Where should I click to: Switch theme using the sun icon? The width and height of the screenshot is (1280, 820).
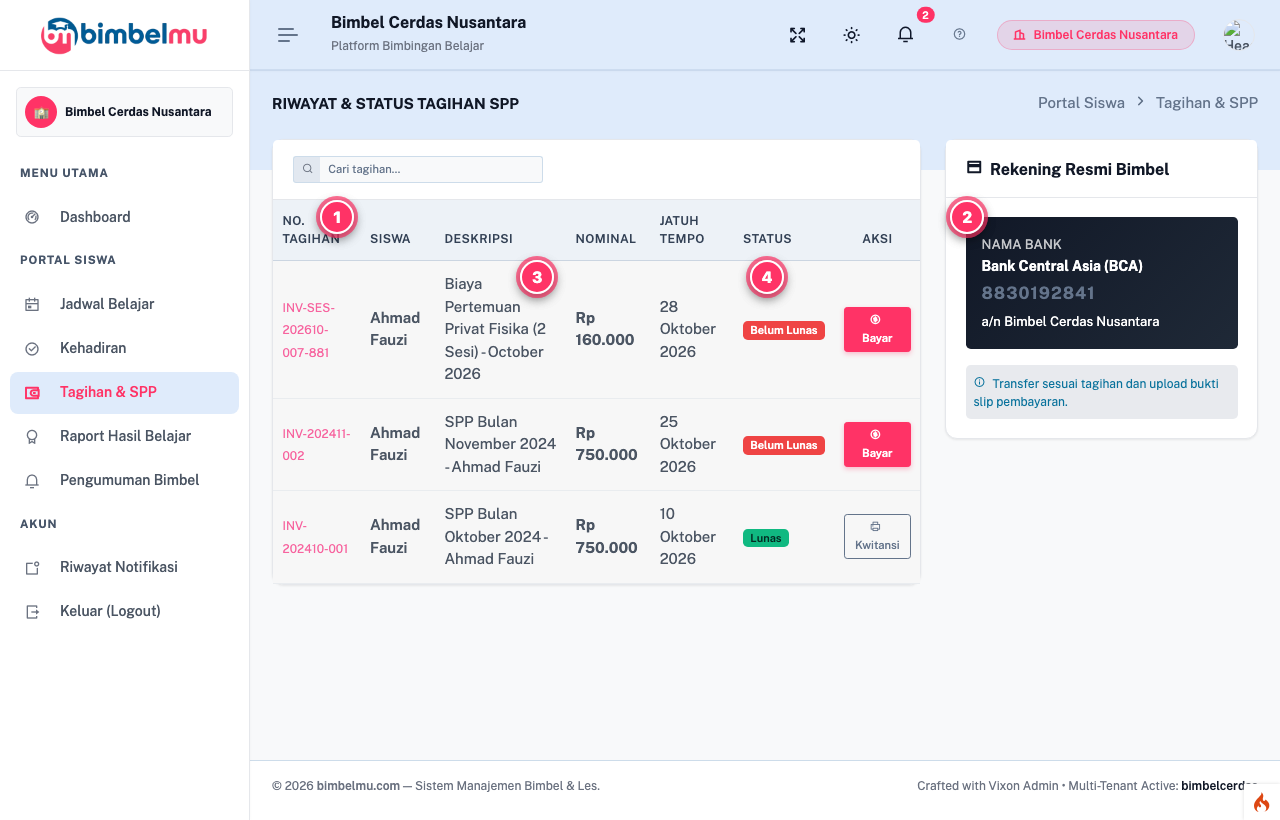(851, 35)
